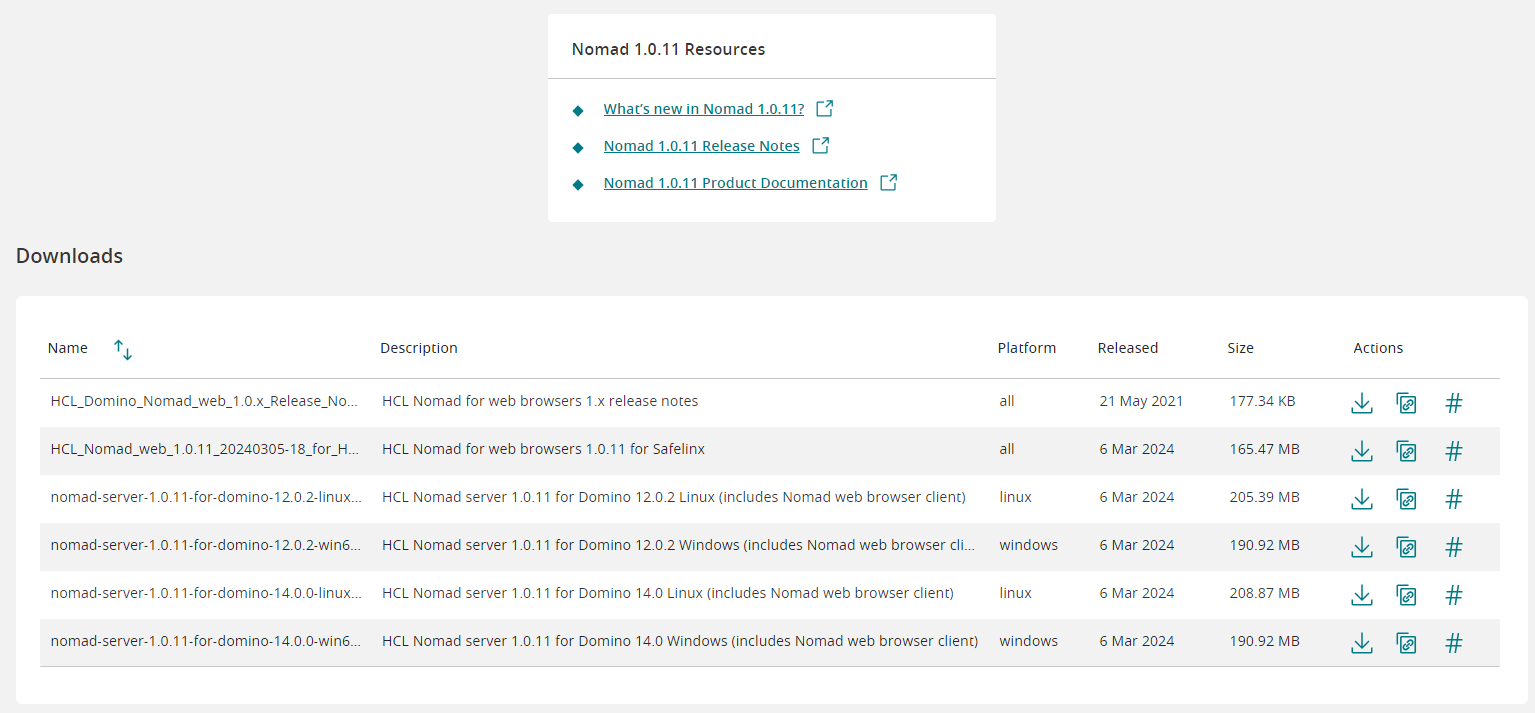Viewport: 1535px width, 713px height.
Task: Copy link for the Safelinx Nomad web package
Action: click(x=1406, y=451)
